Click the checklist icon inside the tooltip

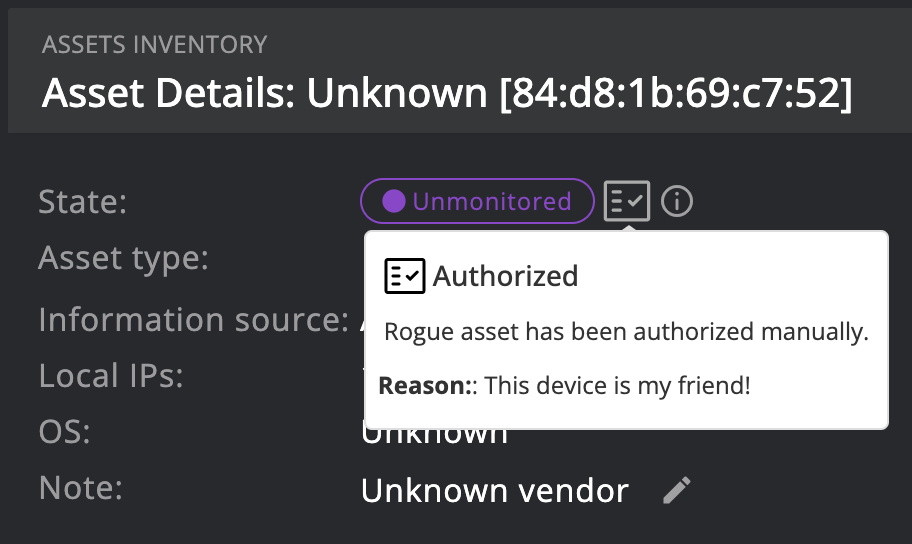[x=405, y=276]
